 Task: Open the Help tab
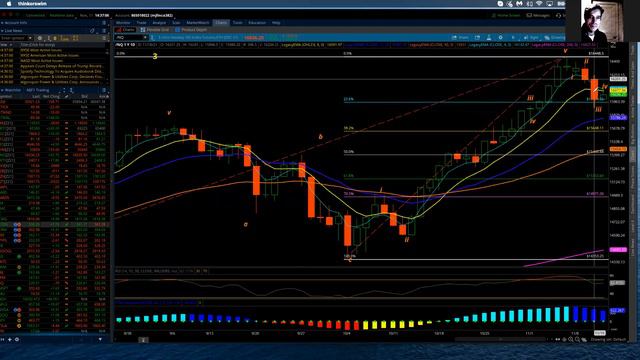click(x=276, y=23)
